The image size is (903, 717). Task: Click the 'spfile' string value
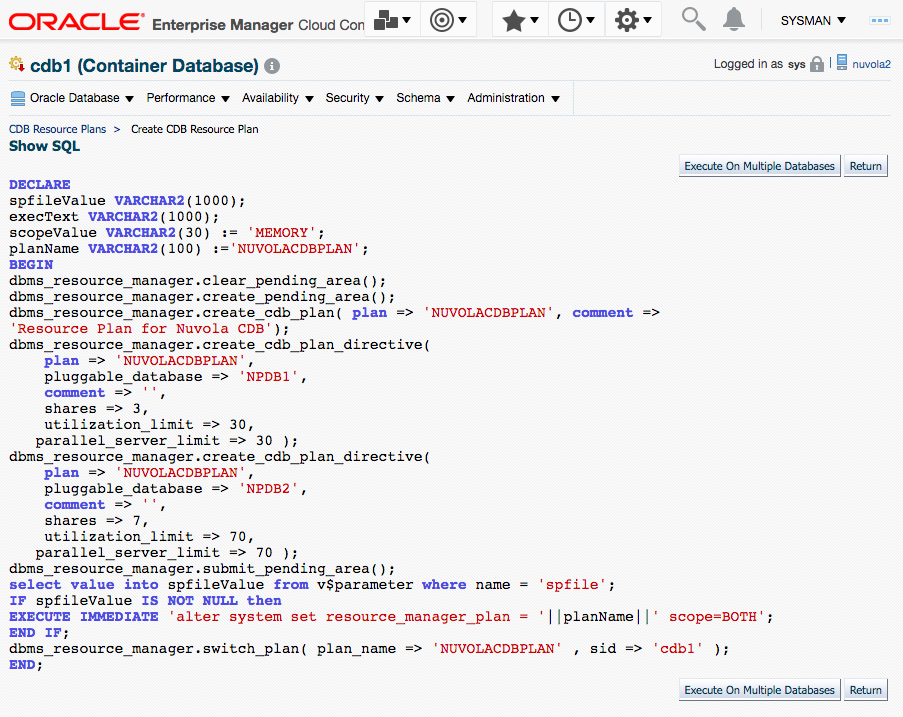click(x=572, y=585)
